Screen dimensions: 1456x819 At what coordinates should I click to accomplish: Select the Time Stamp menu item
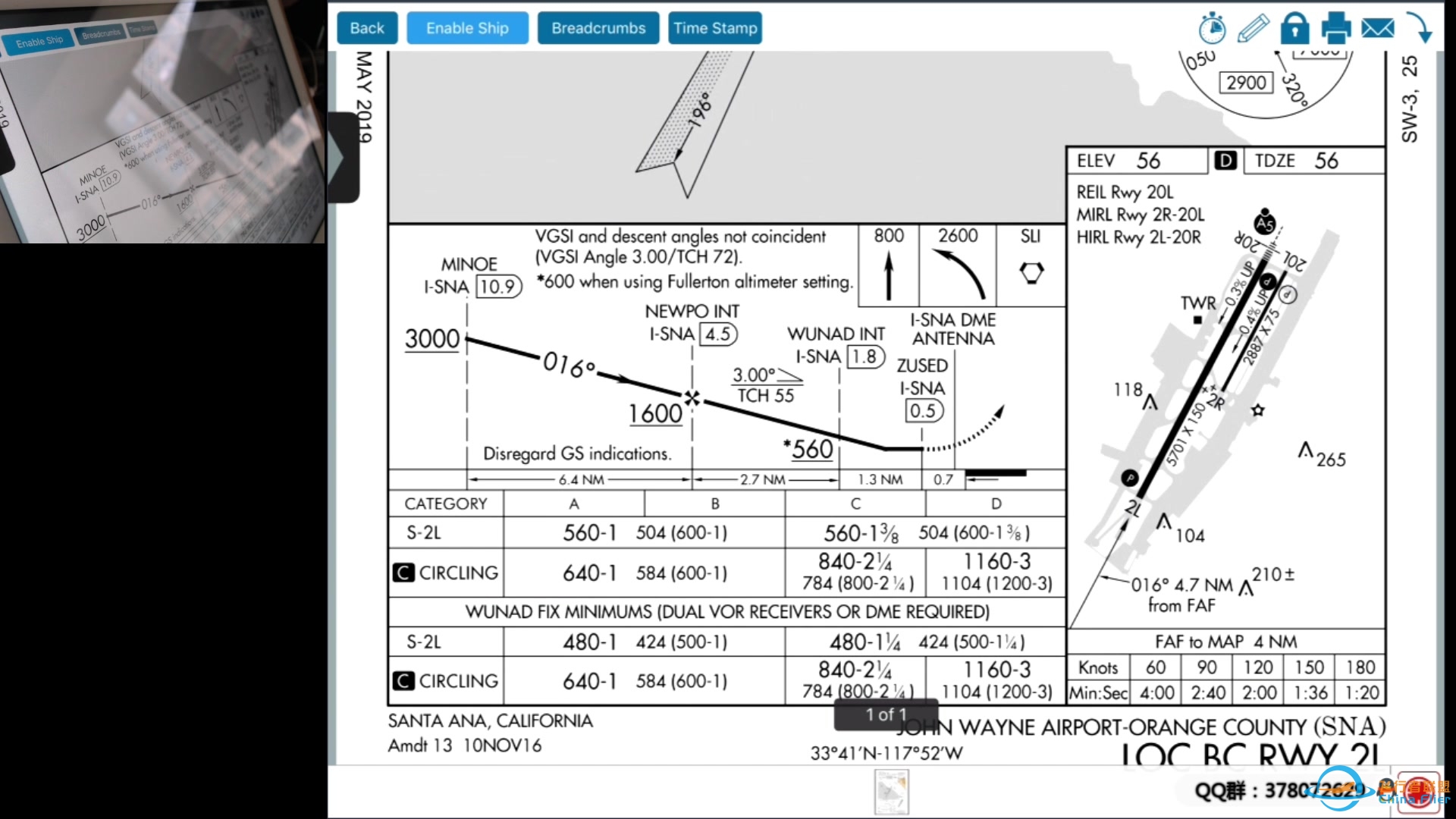click(x=715, y=28)
